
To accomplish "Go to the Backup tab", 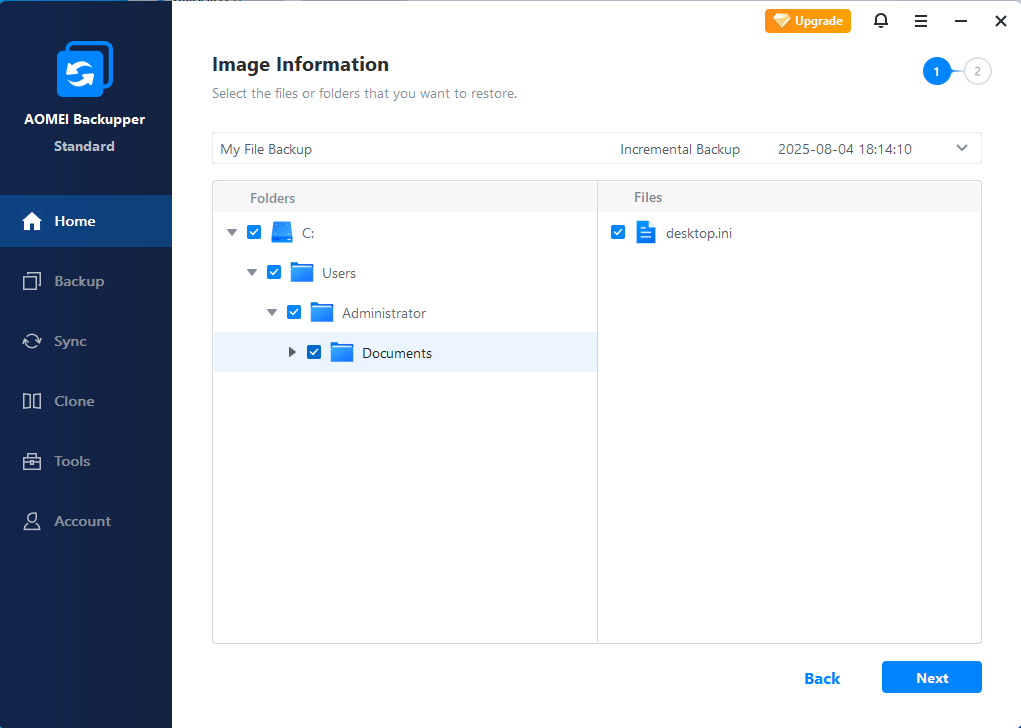I will 78,281.
